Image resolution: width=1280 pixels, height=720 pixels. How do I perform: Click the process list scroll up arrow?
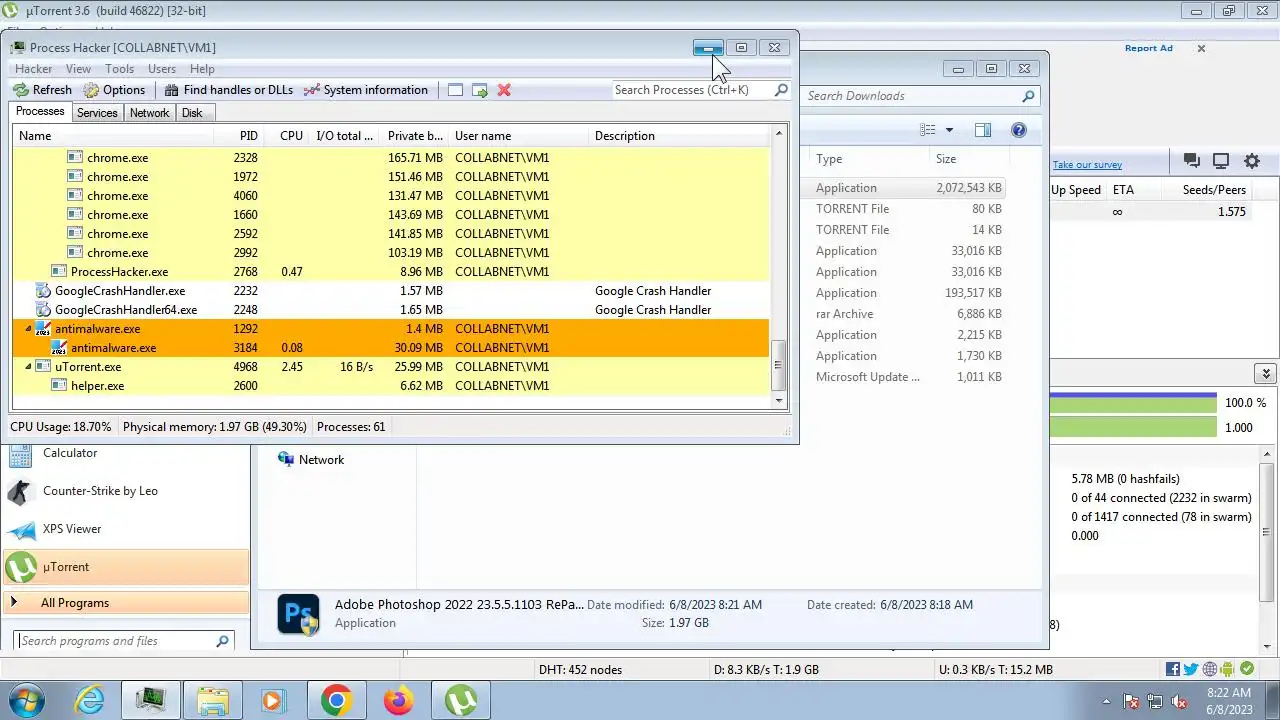780,133
